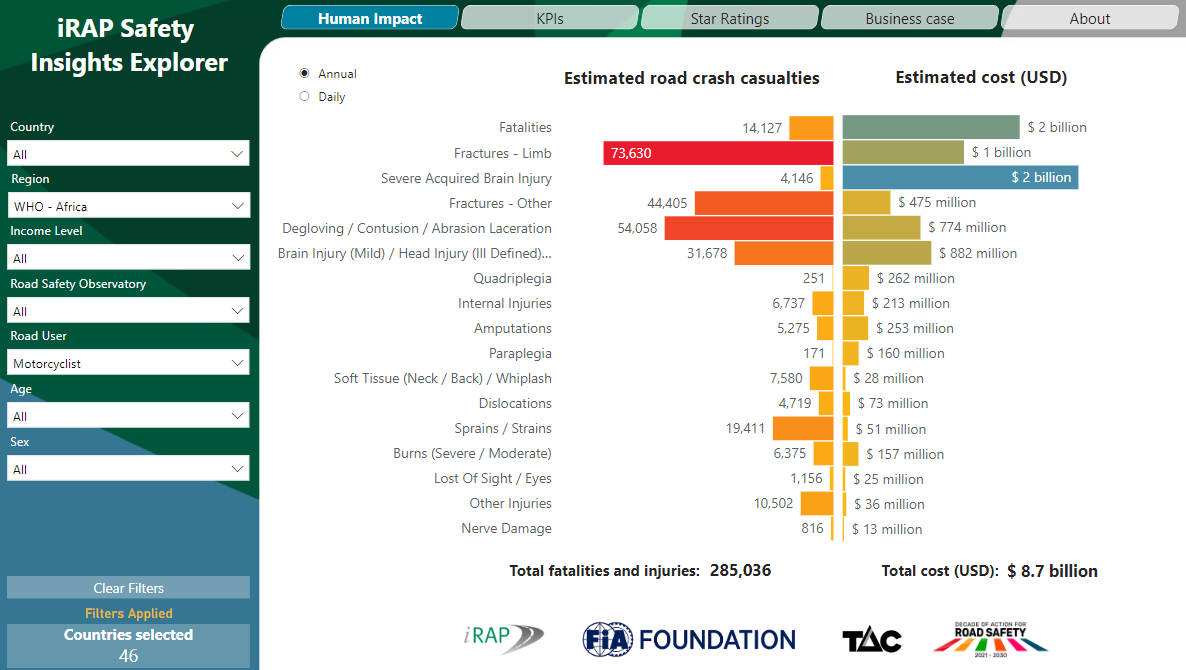Image resolution: width=1186 pixels, height=670 pixels.
Task: Select the Annual radio button
Action: click(x=304, y=73)
